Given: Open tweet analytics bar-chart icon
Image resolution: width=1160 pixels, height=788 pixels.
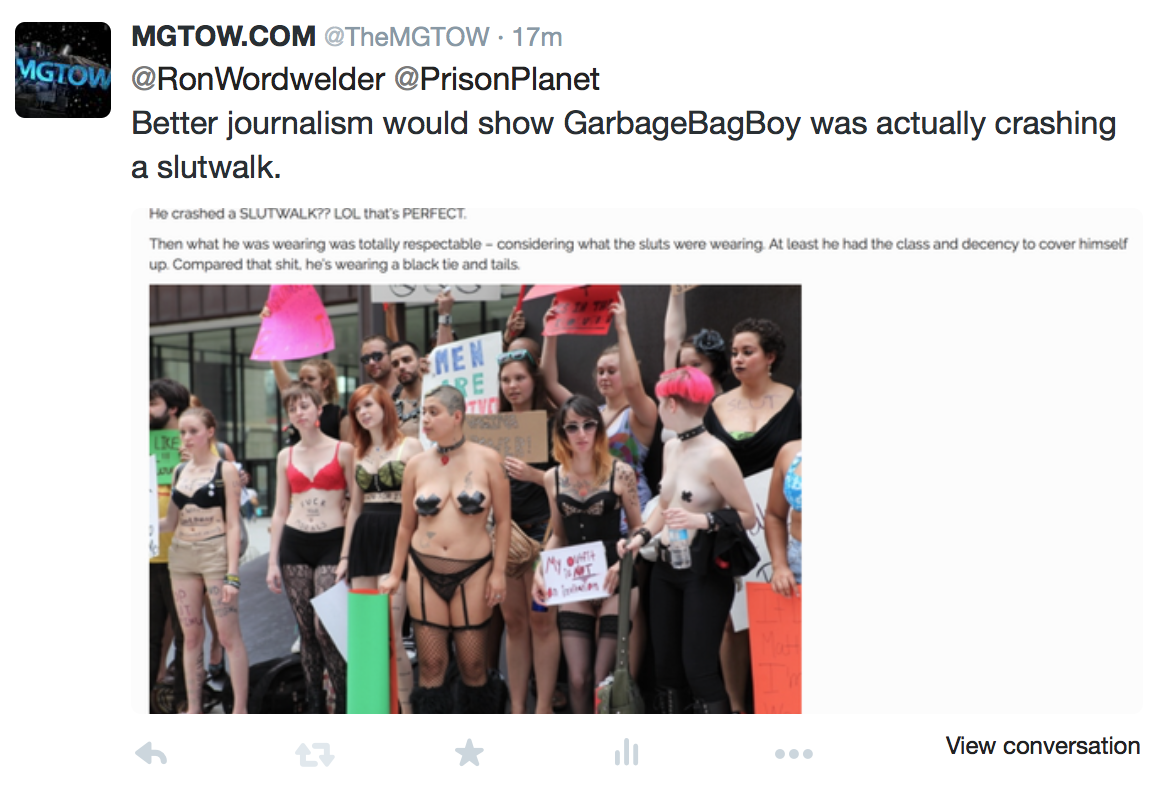Looking at the screenshot, I should tap(626, 752).
